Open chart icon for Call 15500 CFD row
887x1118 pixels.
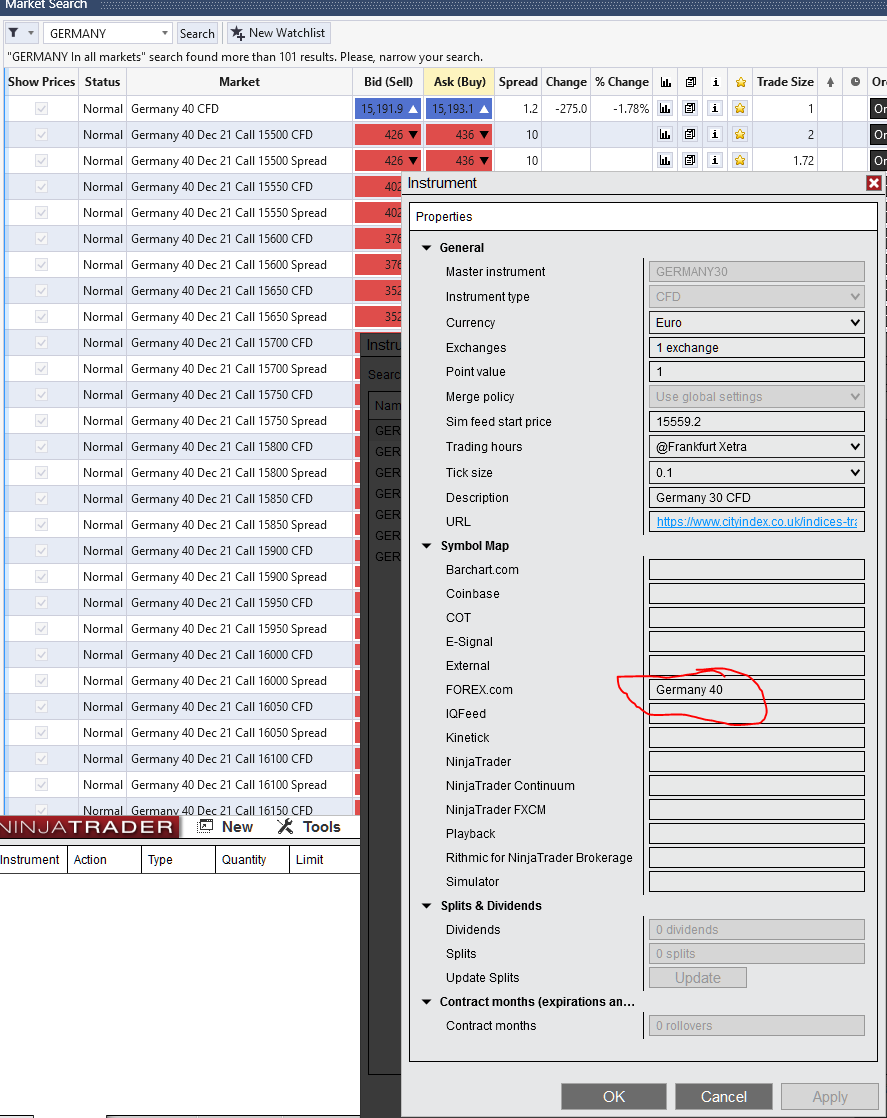pyautogui.click(x=665, y=134)
